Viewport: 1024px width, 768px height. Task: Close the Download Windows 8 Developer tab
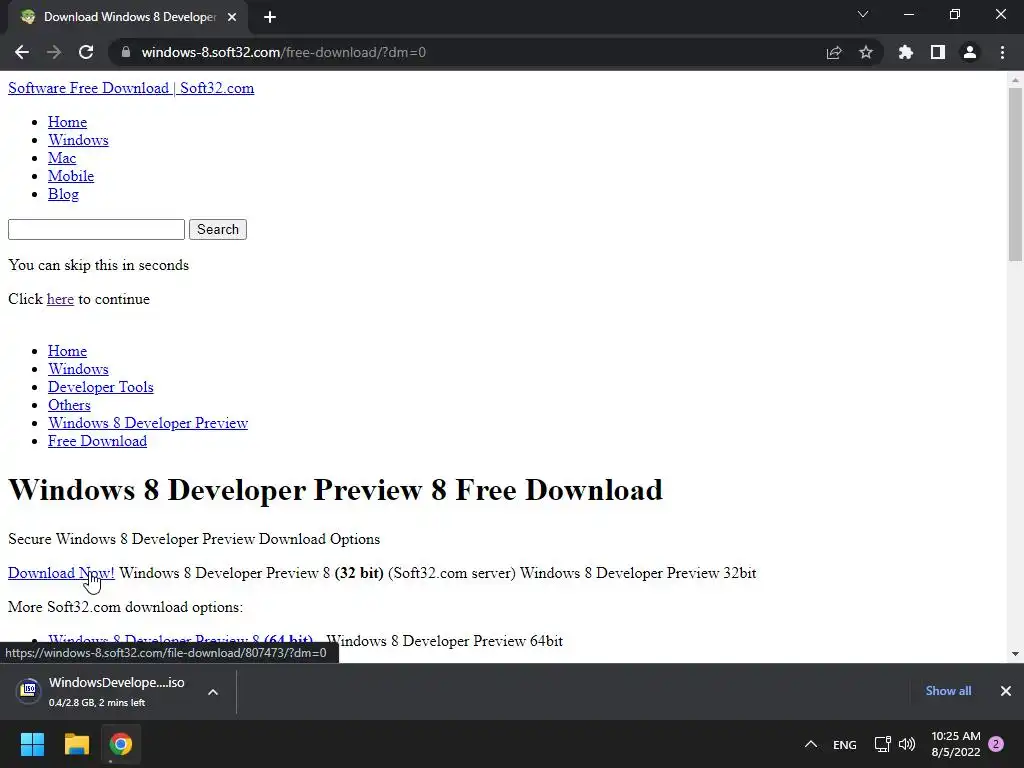232,17
